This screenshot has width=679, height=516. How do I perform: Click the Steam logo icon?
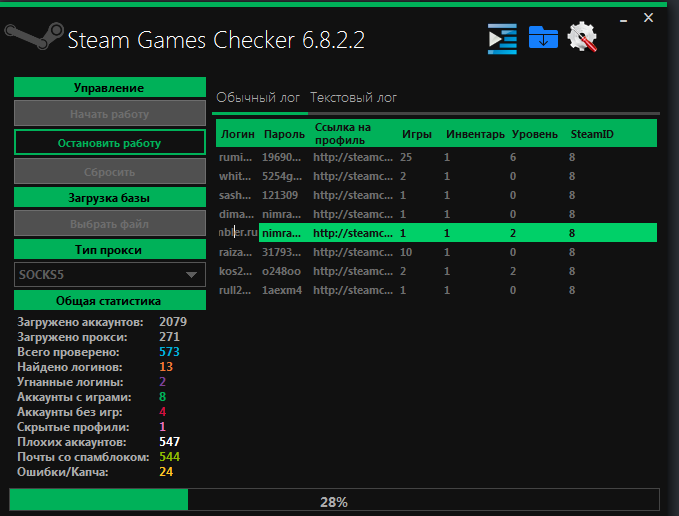[x=34, y=35]
